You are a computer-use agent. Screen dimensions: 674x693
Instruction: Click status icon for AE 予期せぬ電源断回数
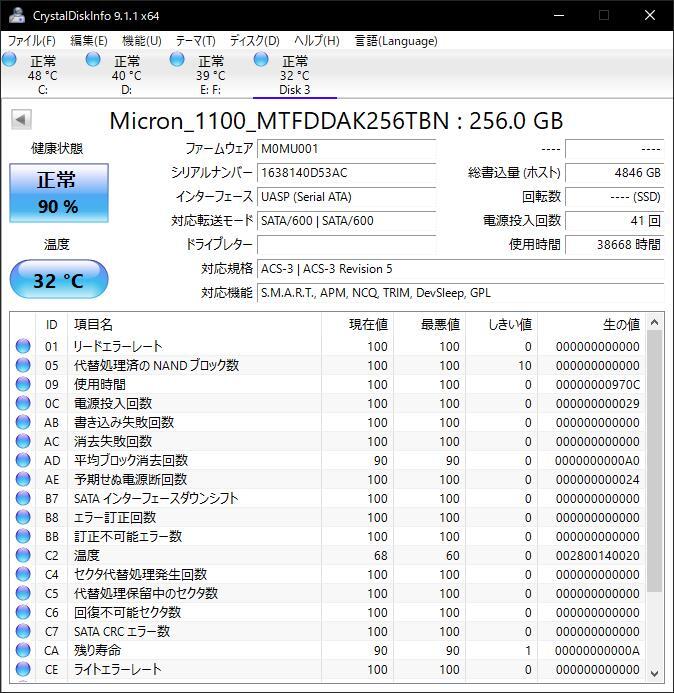tap(23, 479)
